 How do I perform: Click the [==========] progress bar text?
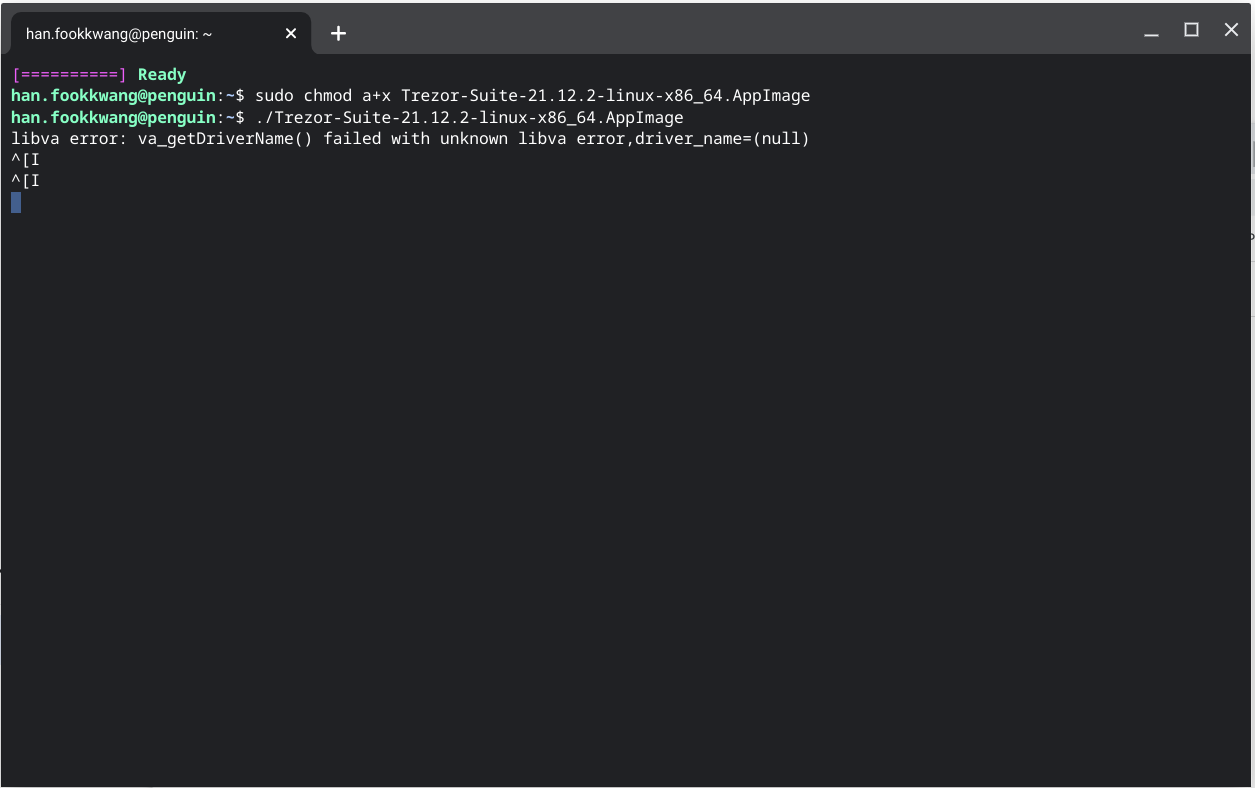point(69,75)
